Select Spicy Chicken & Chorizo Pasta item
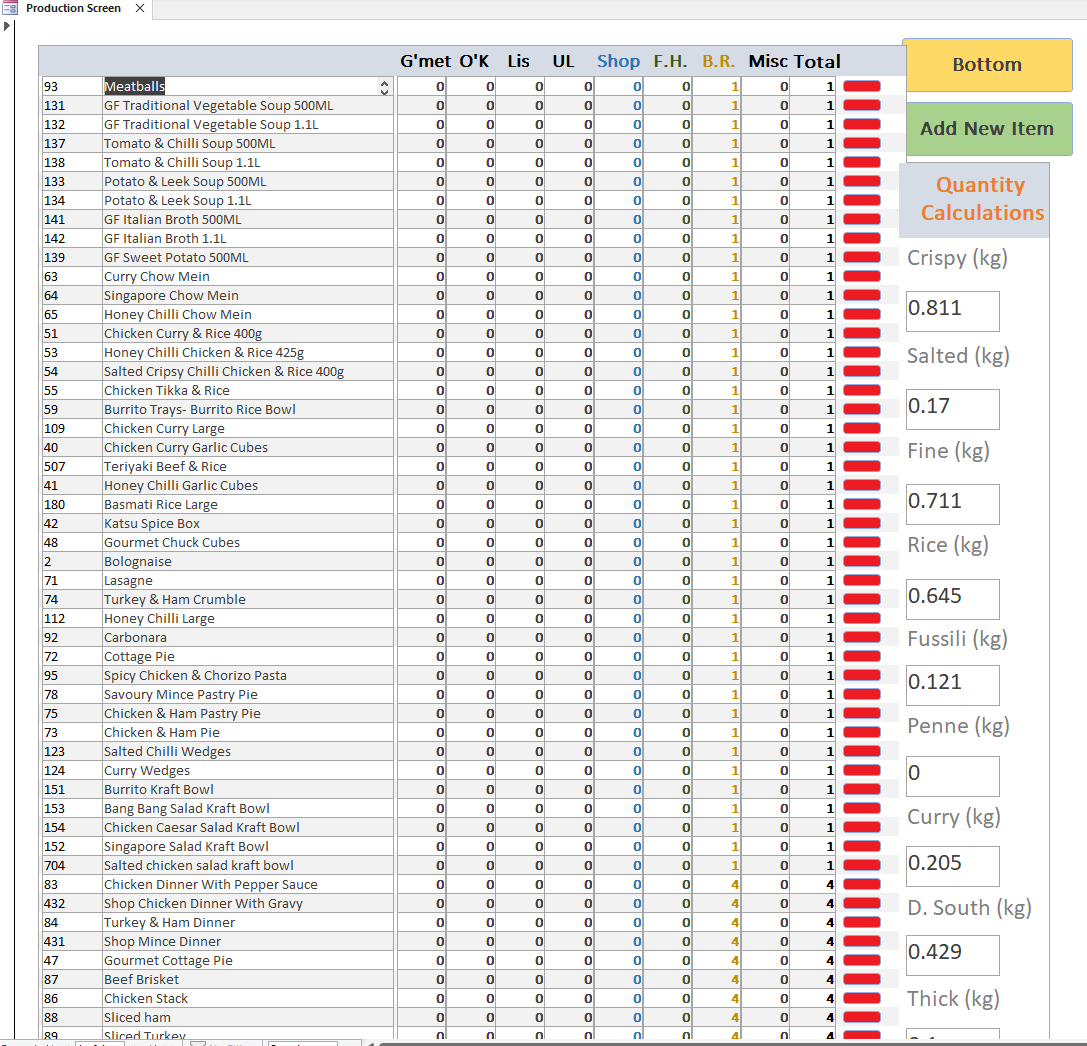 (247, 676)
